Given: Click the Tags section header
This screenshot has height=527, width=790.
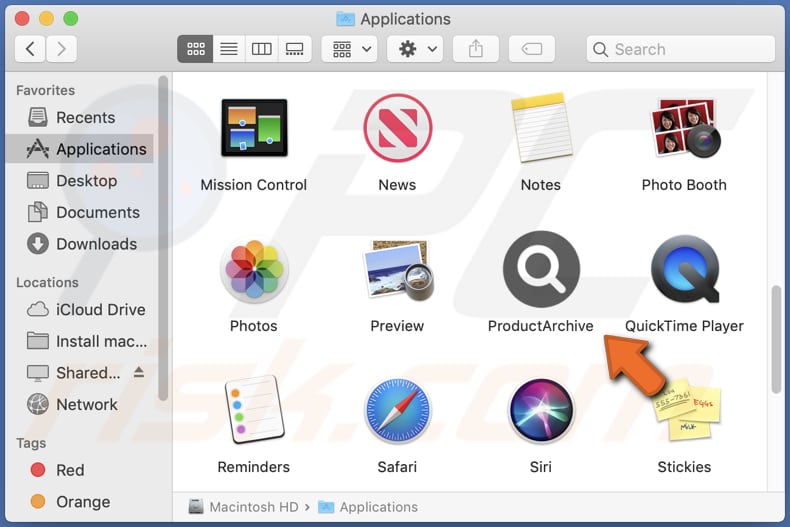Looking at the screenshot, I should (31, 443).
